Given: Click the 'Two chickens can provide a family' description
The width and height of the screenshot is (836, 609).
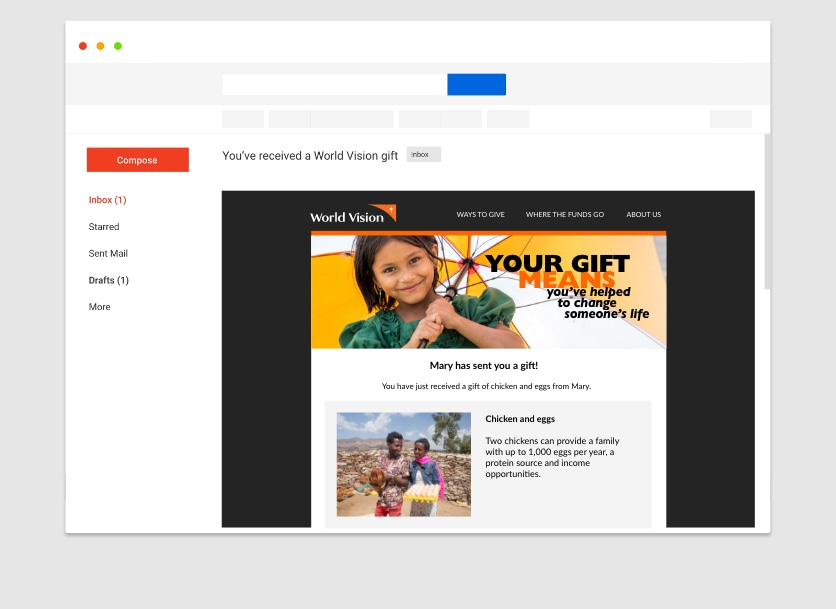Looking at the screenshot, I should pyautogui.click(x=552, y=458).
